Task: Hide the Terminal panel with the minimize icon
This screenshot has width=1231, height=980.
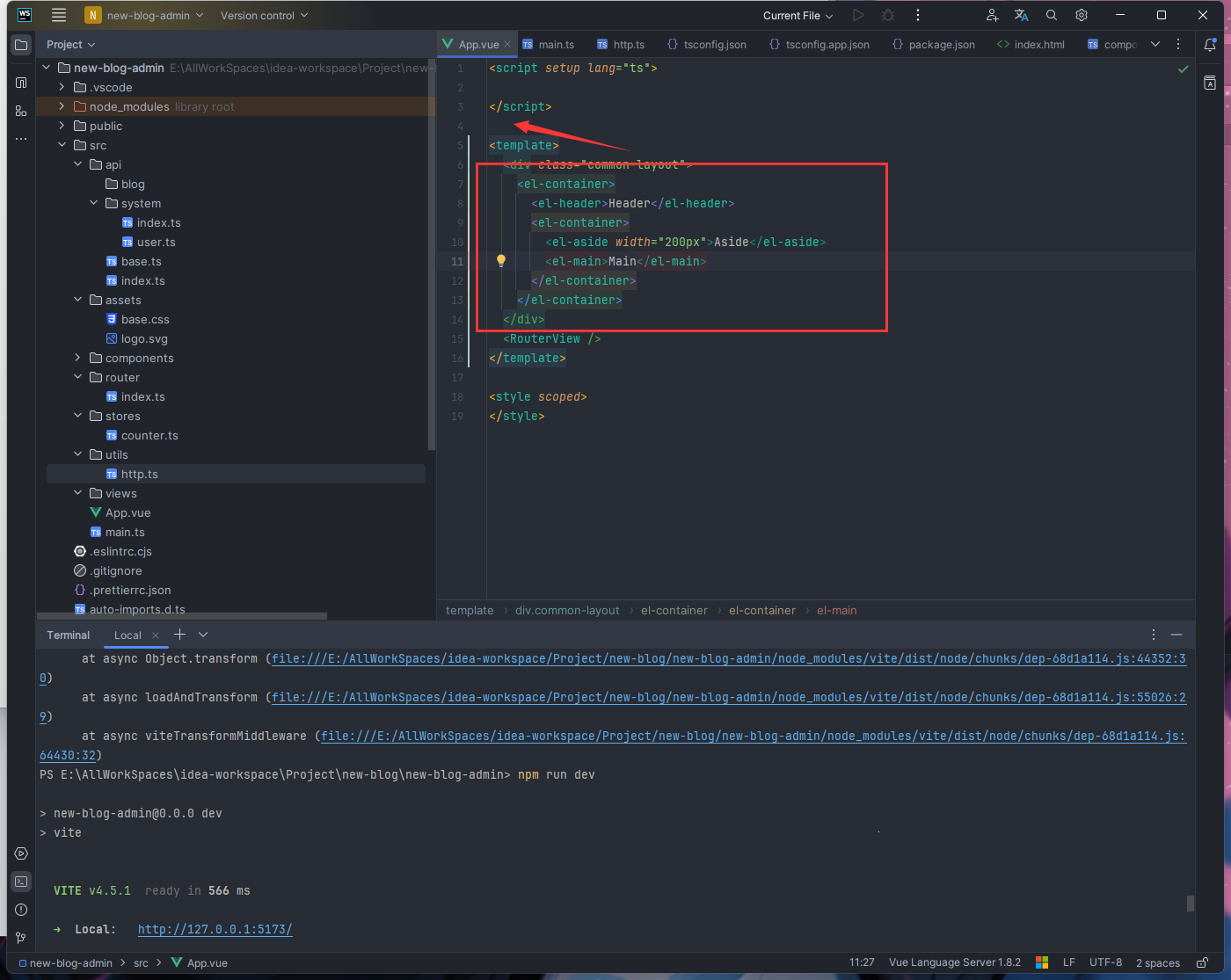Action: pos(1176,634)
